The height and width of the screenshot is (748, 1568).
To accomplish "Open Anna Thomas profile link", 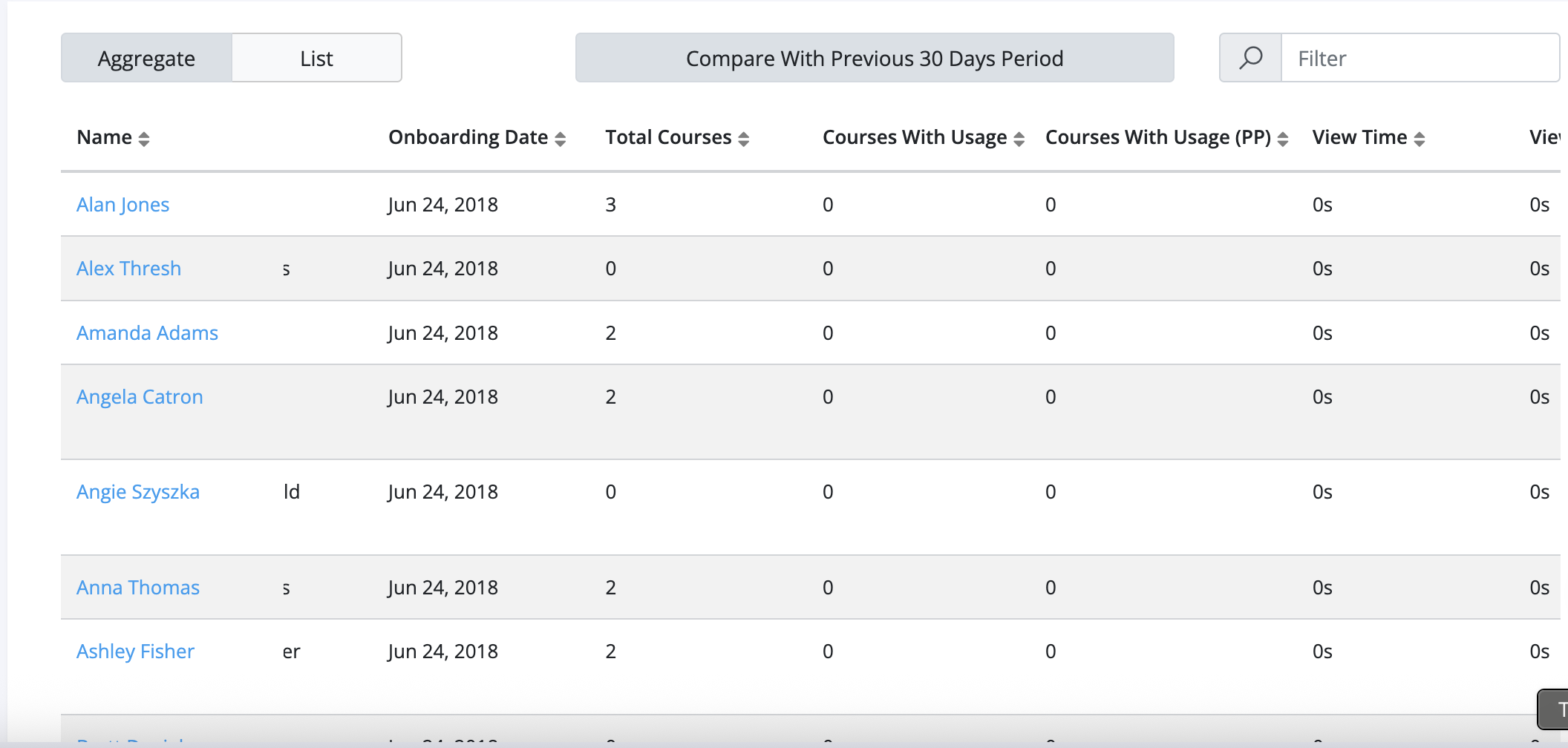I will click(138, 588).
